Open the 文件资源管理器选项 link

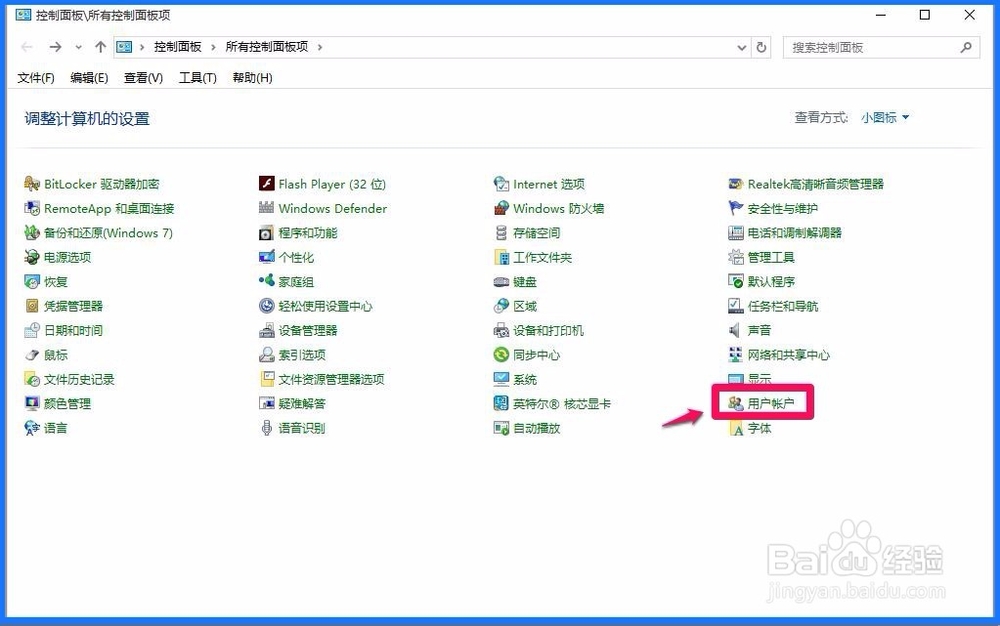click(x=332, y=379)
